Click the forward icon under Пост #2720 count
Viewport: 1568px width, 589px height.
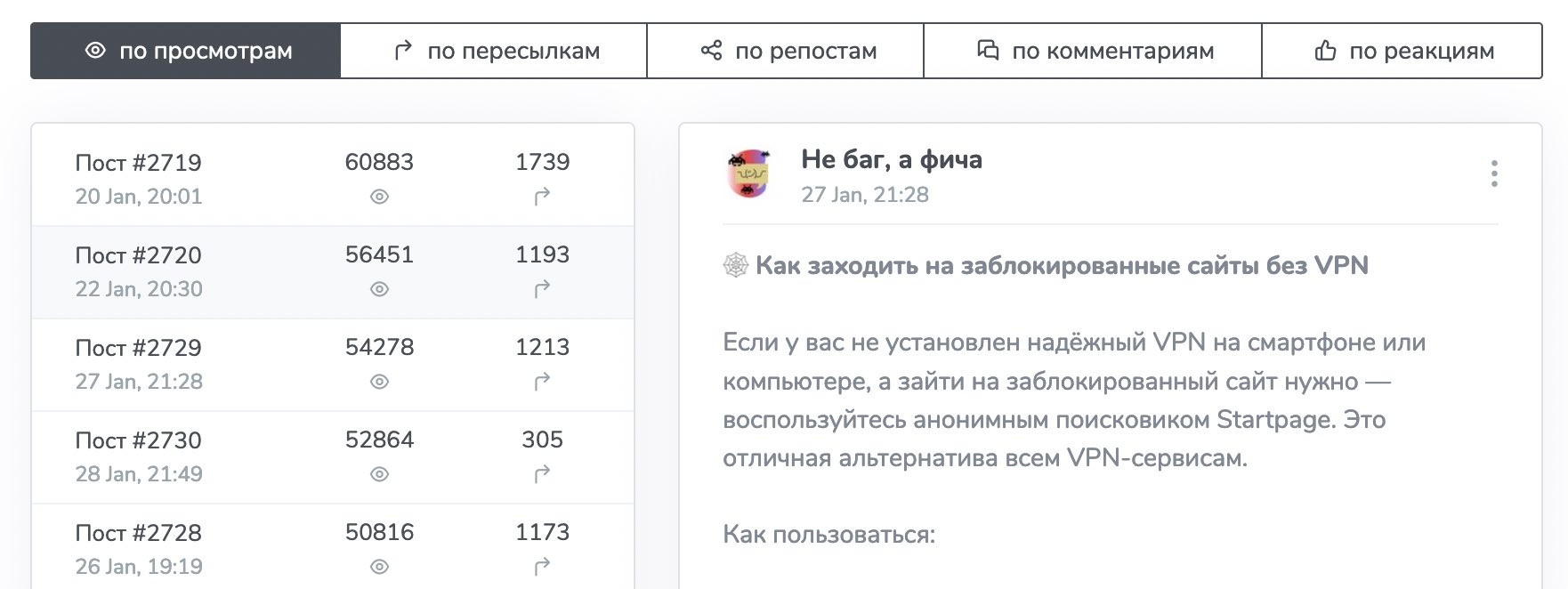tap(544, 289)
